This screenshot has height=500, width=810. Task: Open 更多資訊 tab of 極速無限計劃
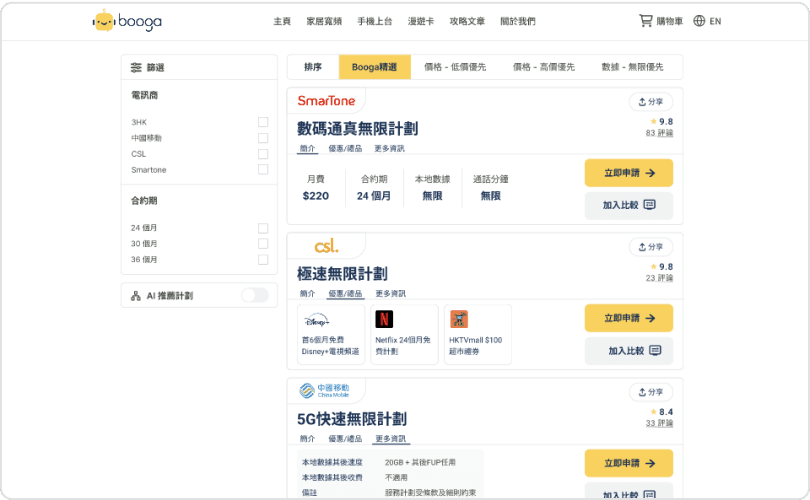click(391, 293)
